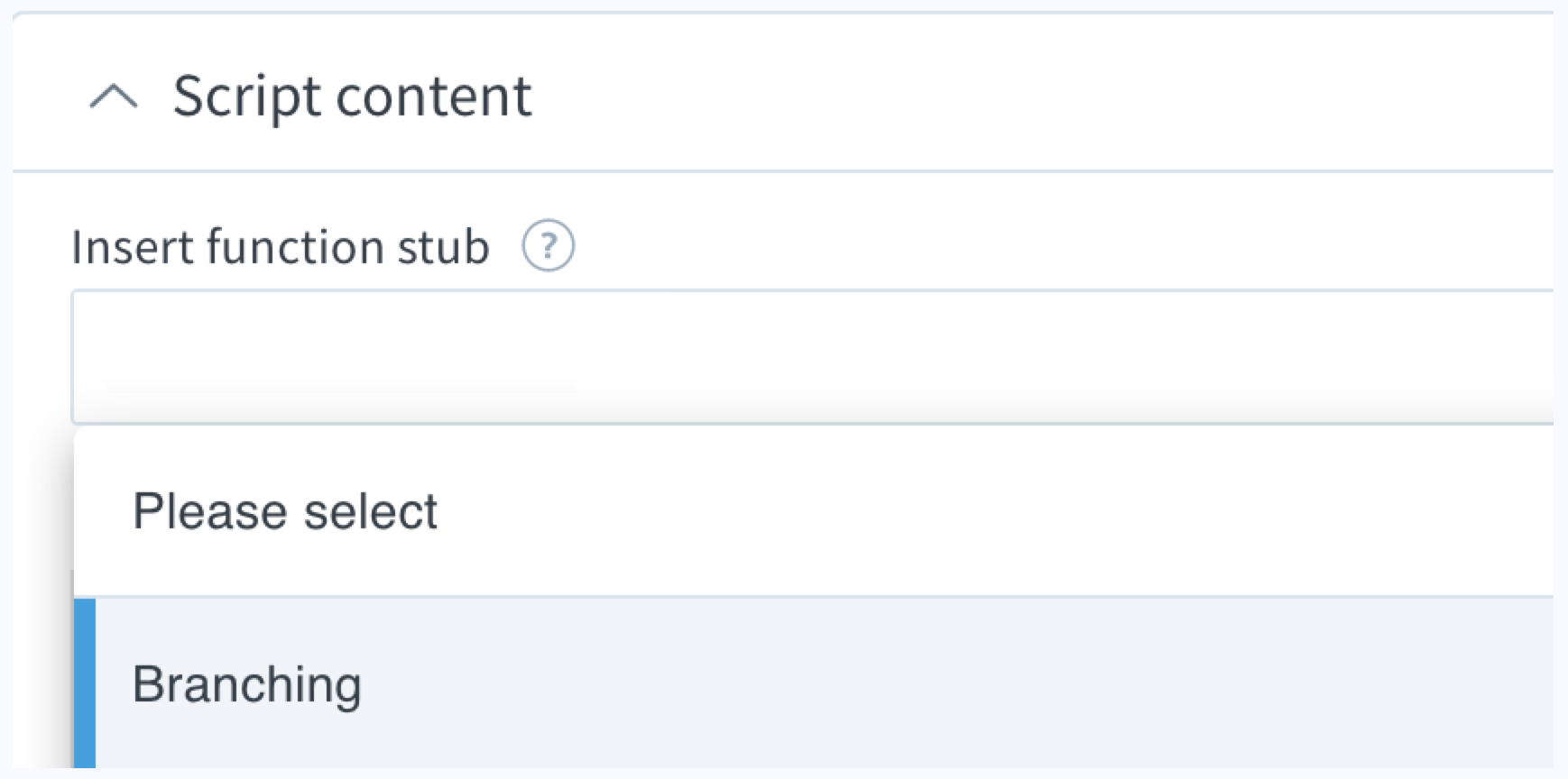Hide Script content panel via caret

point(114,96)
